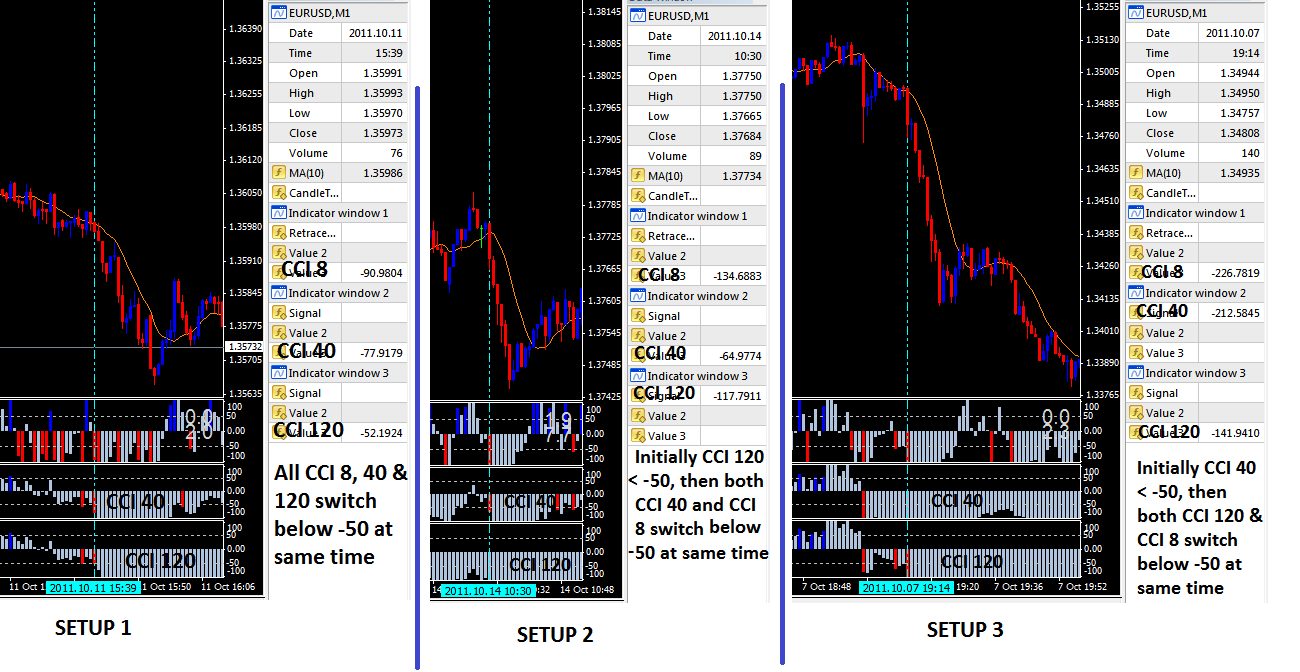Click CandleT... indicator icon in 2011.10.11 data window
Screen dimensions: 1300x672
pos(278,193)
